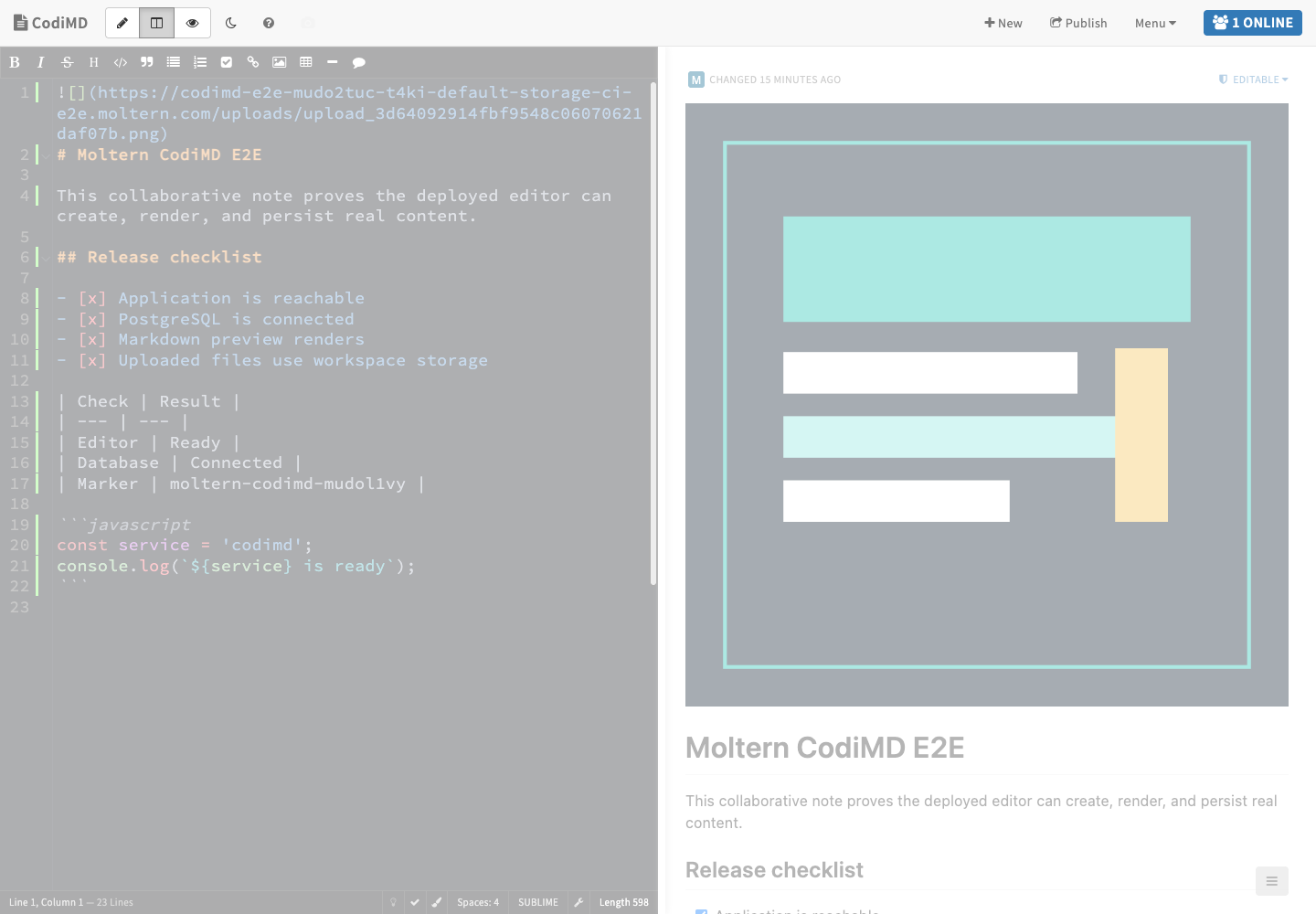Collapse the Moltern CodiMD E2E heading fold arrow
Screen dimensions: 1316x914
pyautogui.click(x=46, y=155)
